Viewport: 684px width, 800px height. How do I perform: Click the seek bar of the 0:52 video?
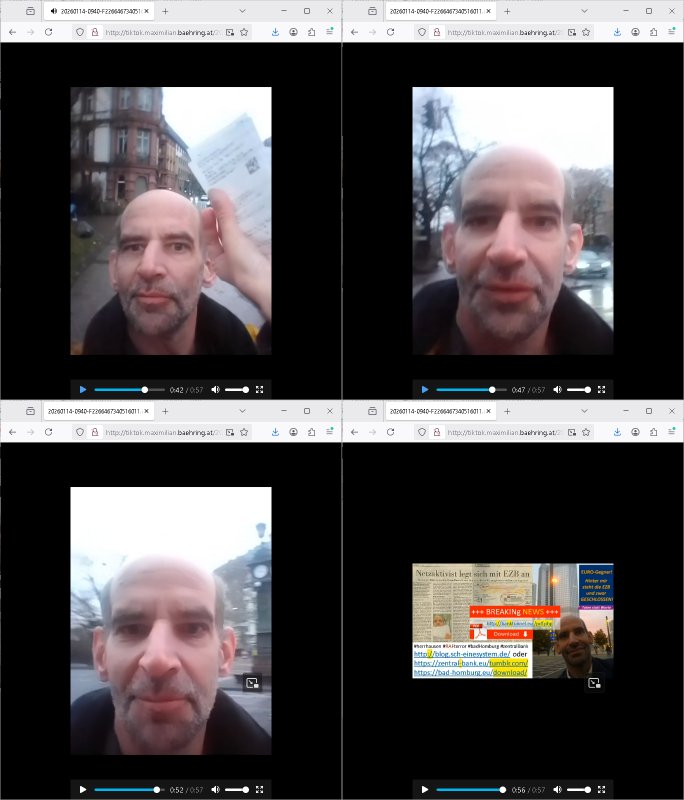125,789
